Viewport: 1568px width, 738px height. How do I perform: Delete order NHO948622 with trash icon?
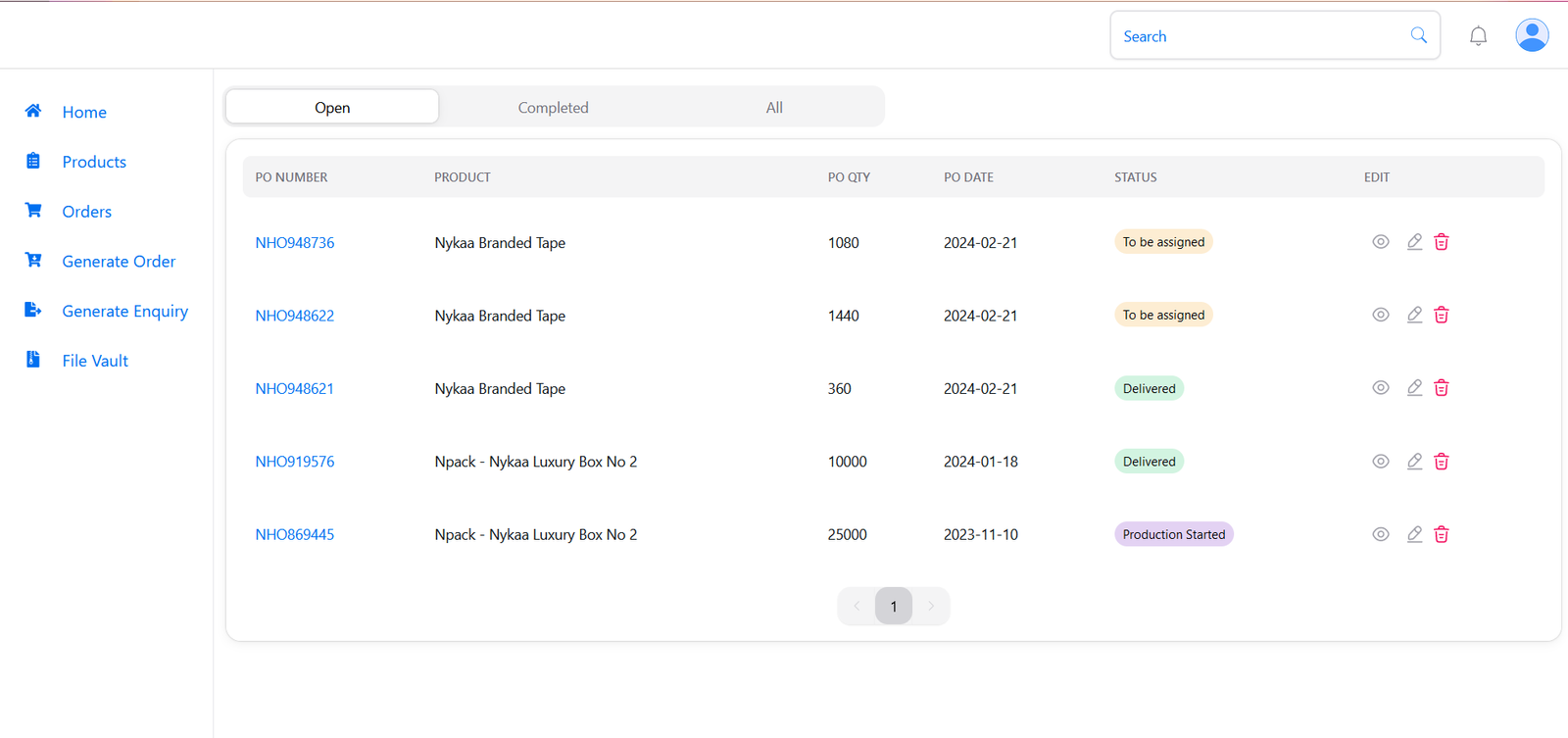(1442, 315)
